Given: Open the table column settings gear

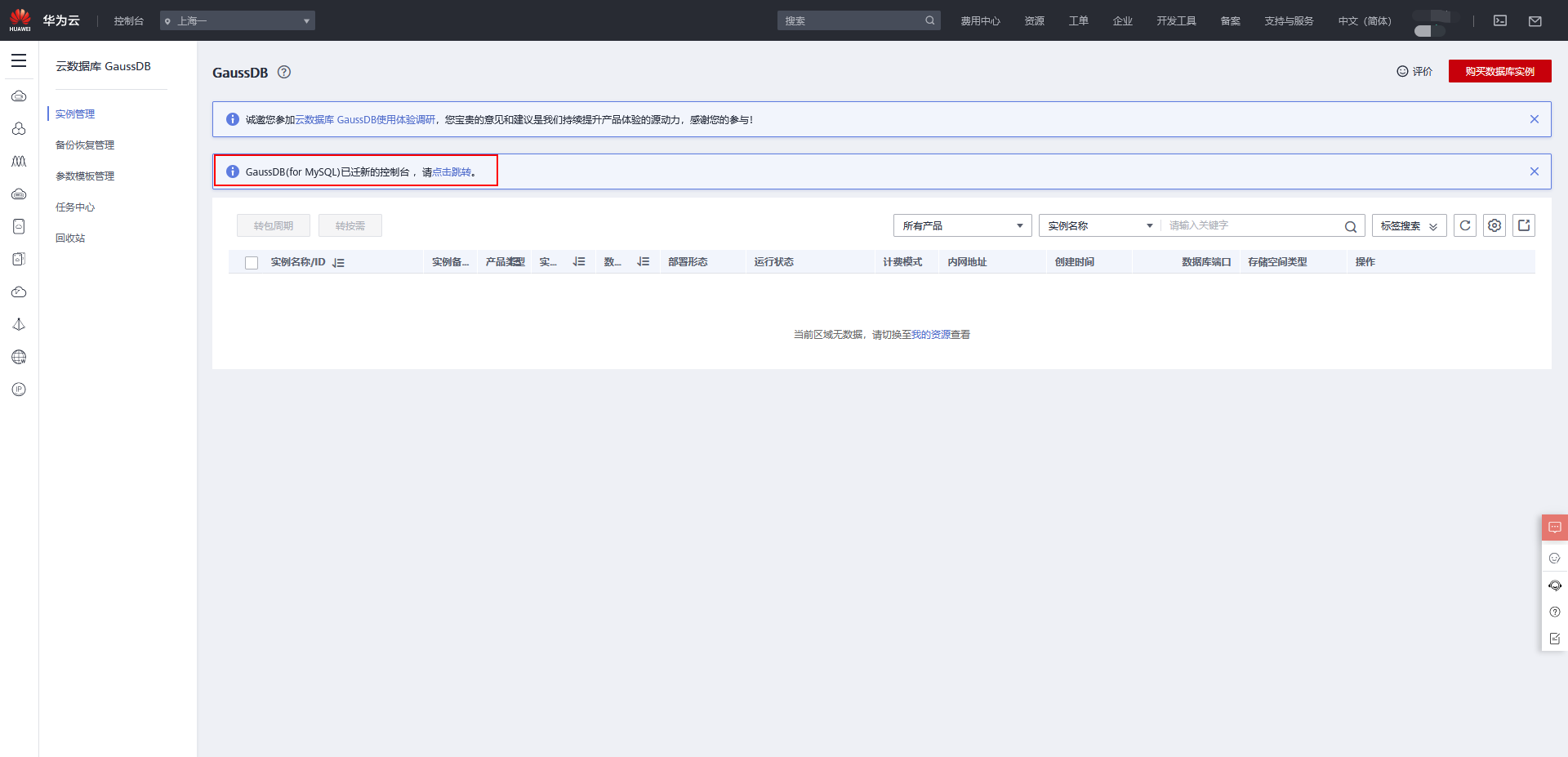Looking at the screenshot, I should coord(1494,225).
